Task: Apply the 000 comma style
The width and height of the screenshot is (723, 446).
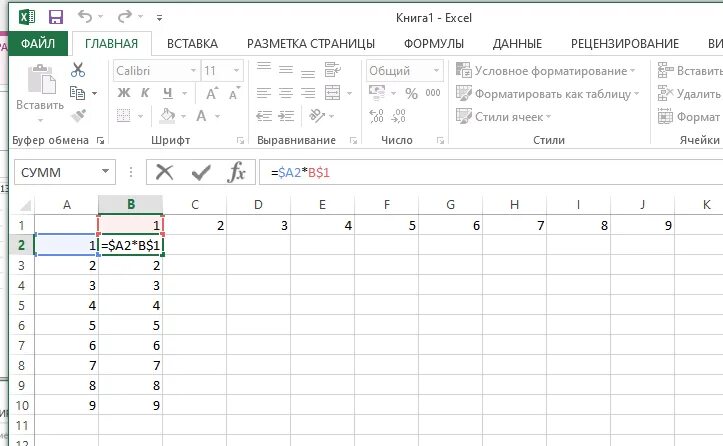Action: click(433, 93)
